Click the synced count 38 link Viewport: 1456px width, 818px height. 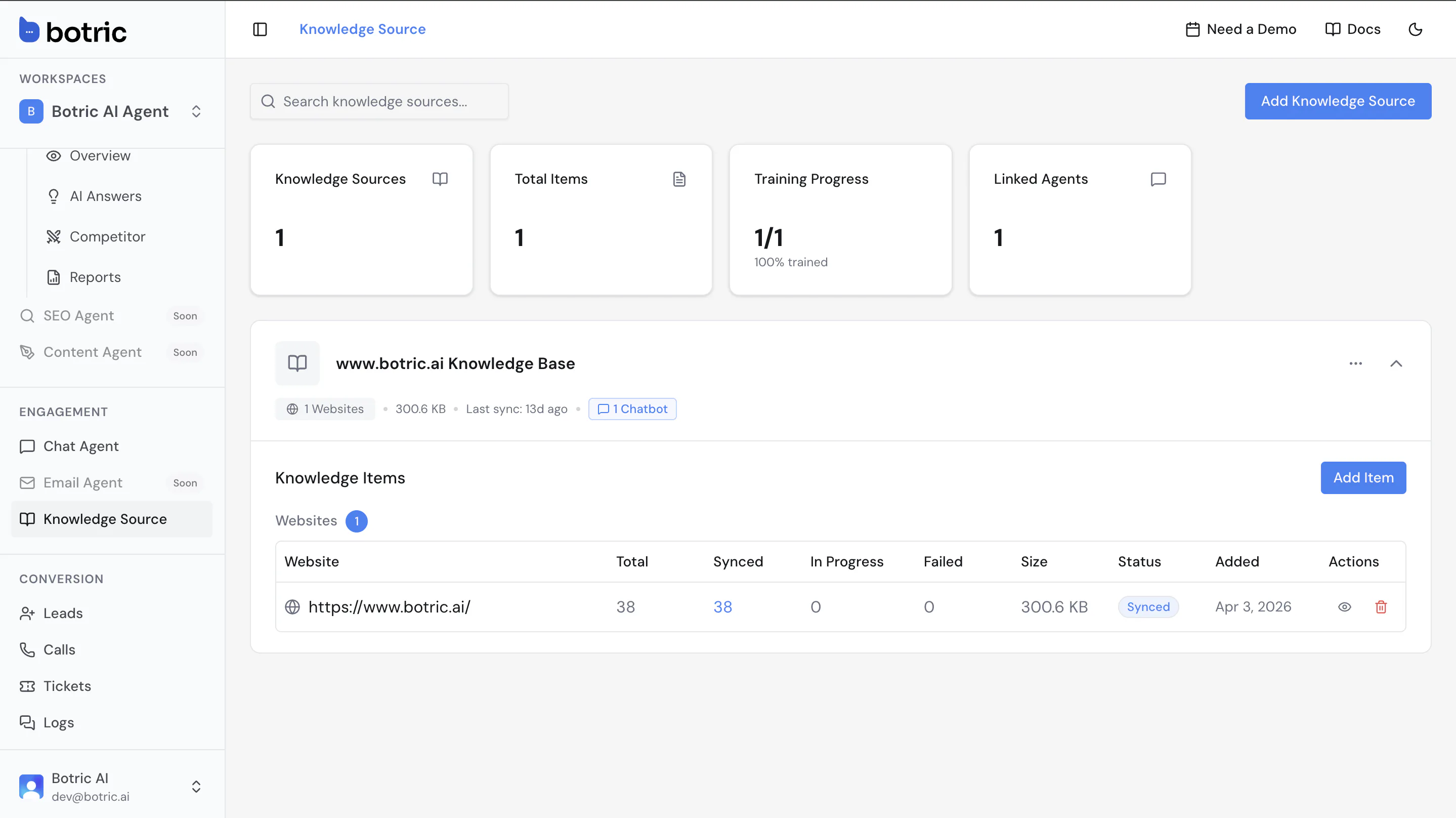coord(722,607)
